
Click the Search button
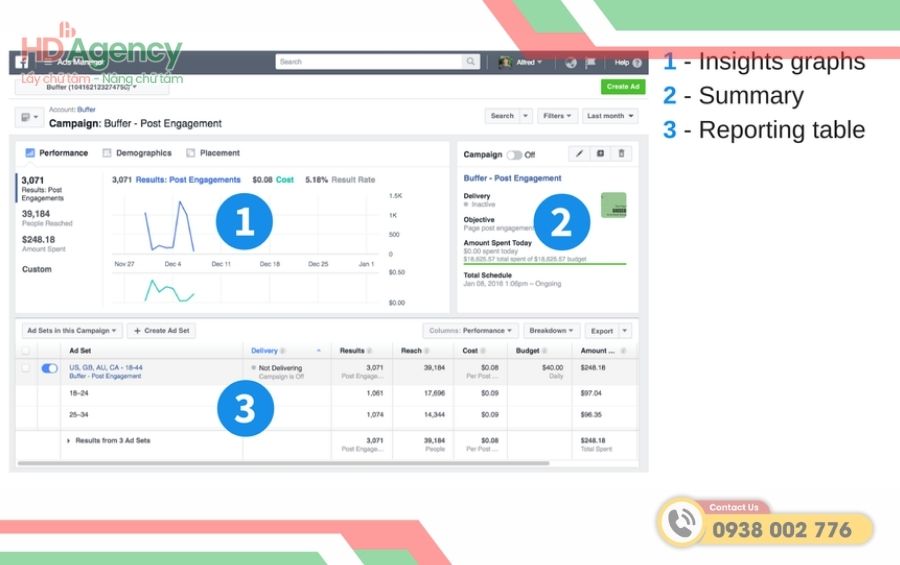502,116
